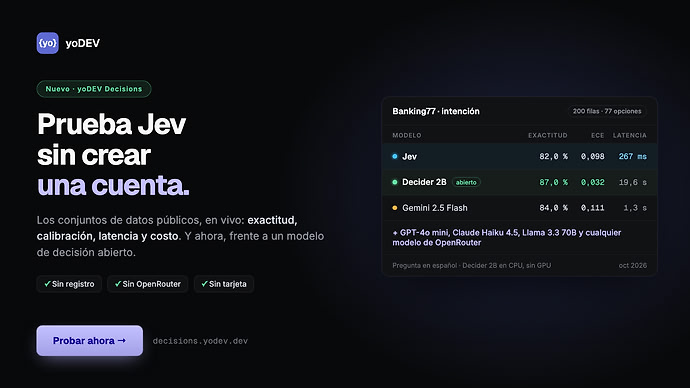Open the GPT-4o mini and OpenRouter models link
This screenshot has height=388, width=690.
[506, 238]
